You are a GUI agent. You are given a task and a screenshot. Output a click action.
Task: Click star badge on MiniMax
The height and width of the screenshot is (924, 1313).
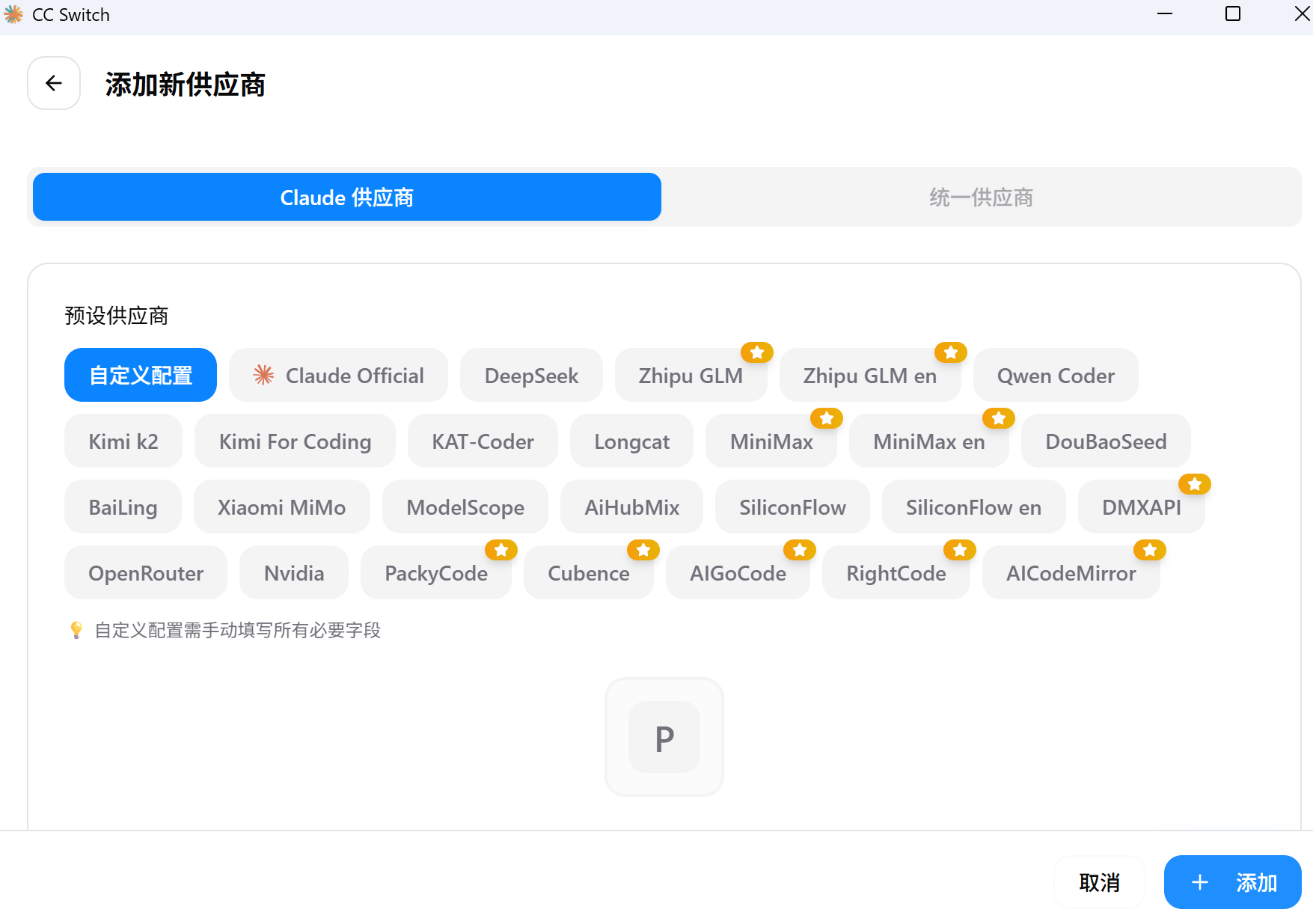coord(827,418)
